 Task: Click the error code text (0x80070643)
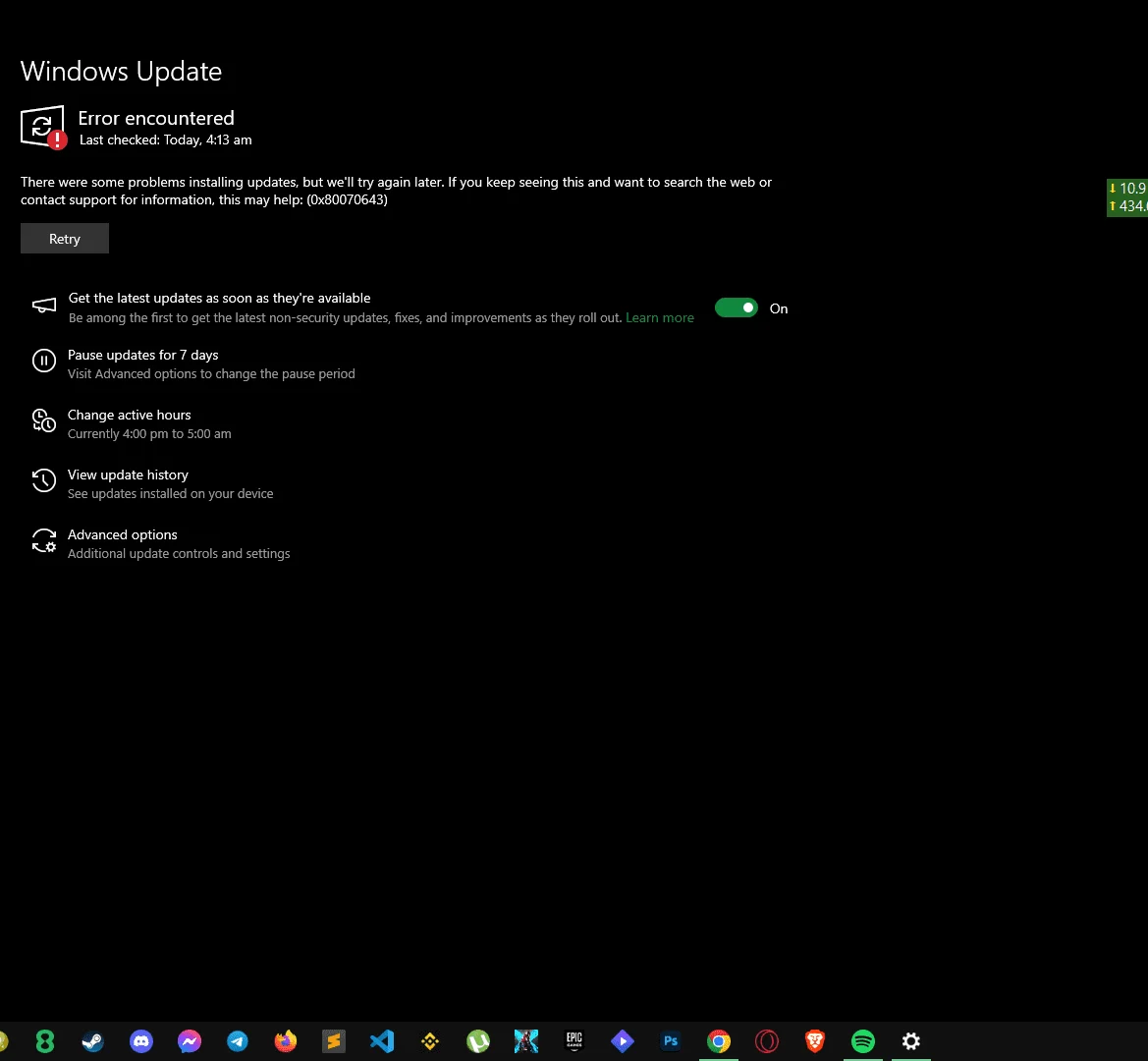point(347,199)
